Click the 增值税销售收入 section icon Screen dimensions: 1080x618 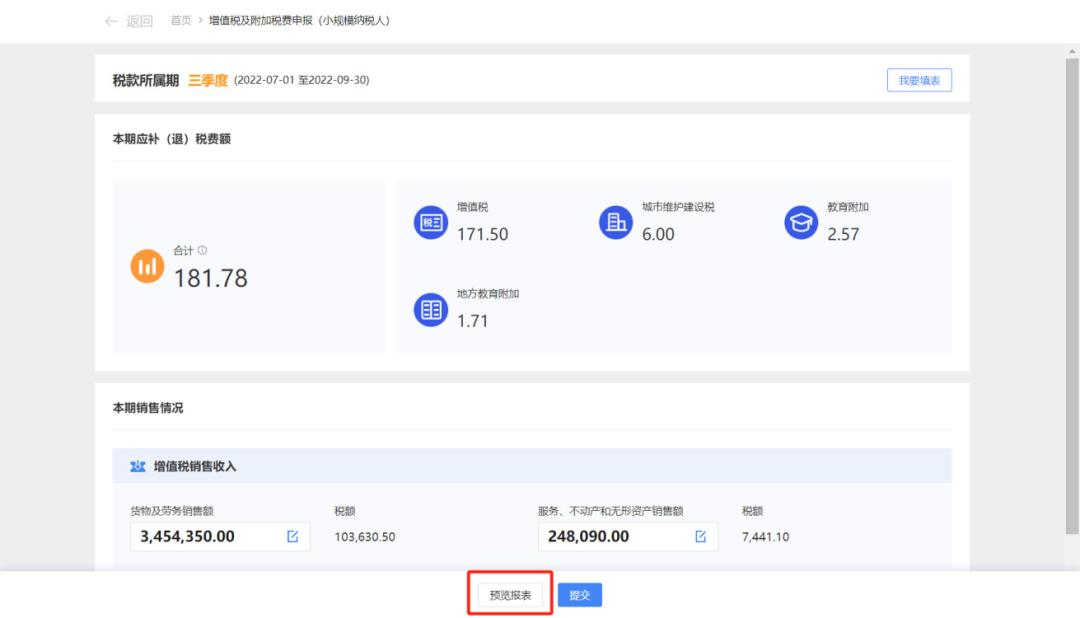[138, 466]
